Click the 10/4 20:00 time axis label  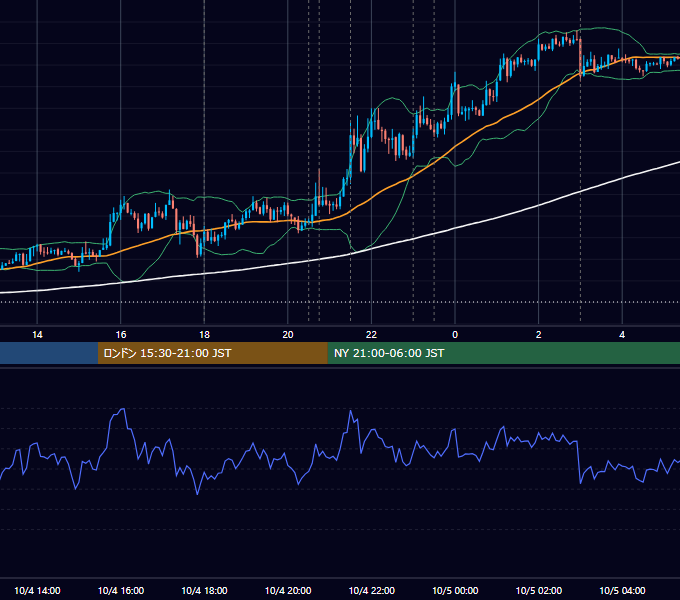288,590
